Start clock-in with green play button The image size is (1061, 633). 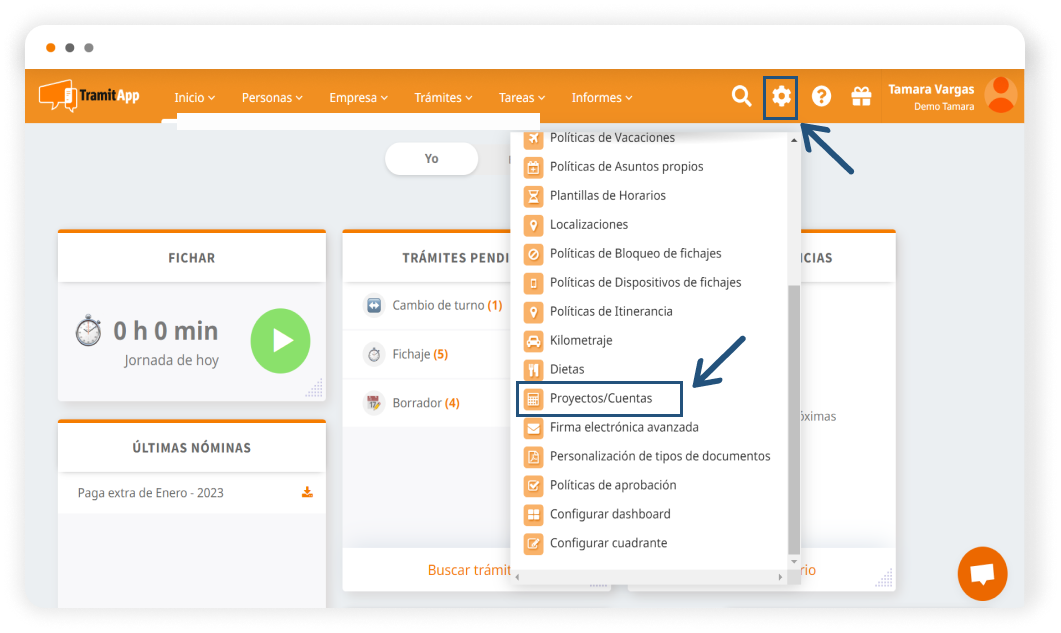pos(280,340)
